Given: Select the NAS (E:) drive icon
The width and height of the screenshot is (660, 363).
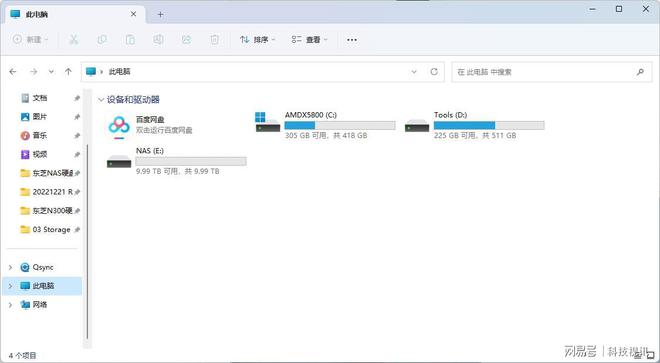Looking at the screenshot, I should click(x=119, y=161).
